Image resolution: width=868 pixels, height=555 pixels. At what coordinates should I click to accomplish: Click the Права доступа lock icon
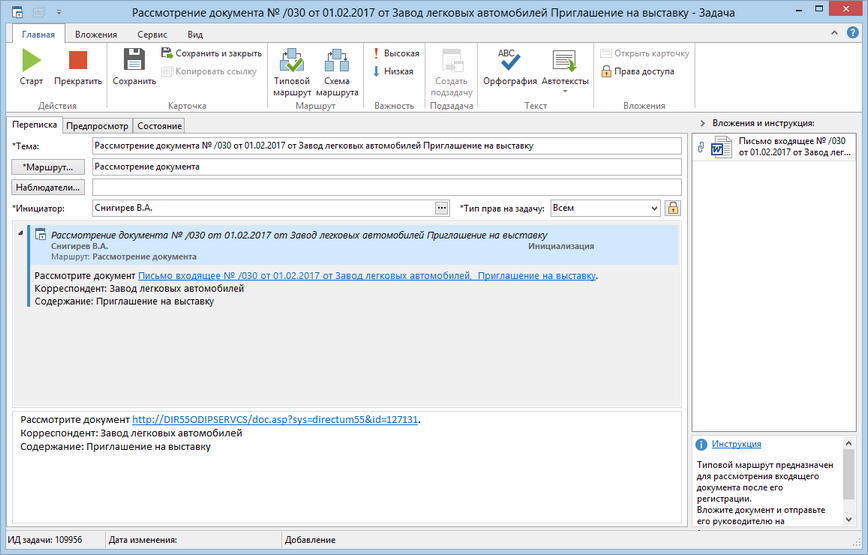pyautogui.click(x=606, y=71)
